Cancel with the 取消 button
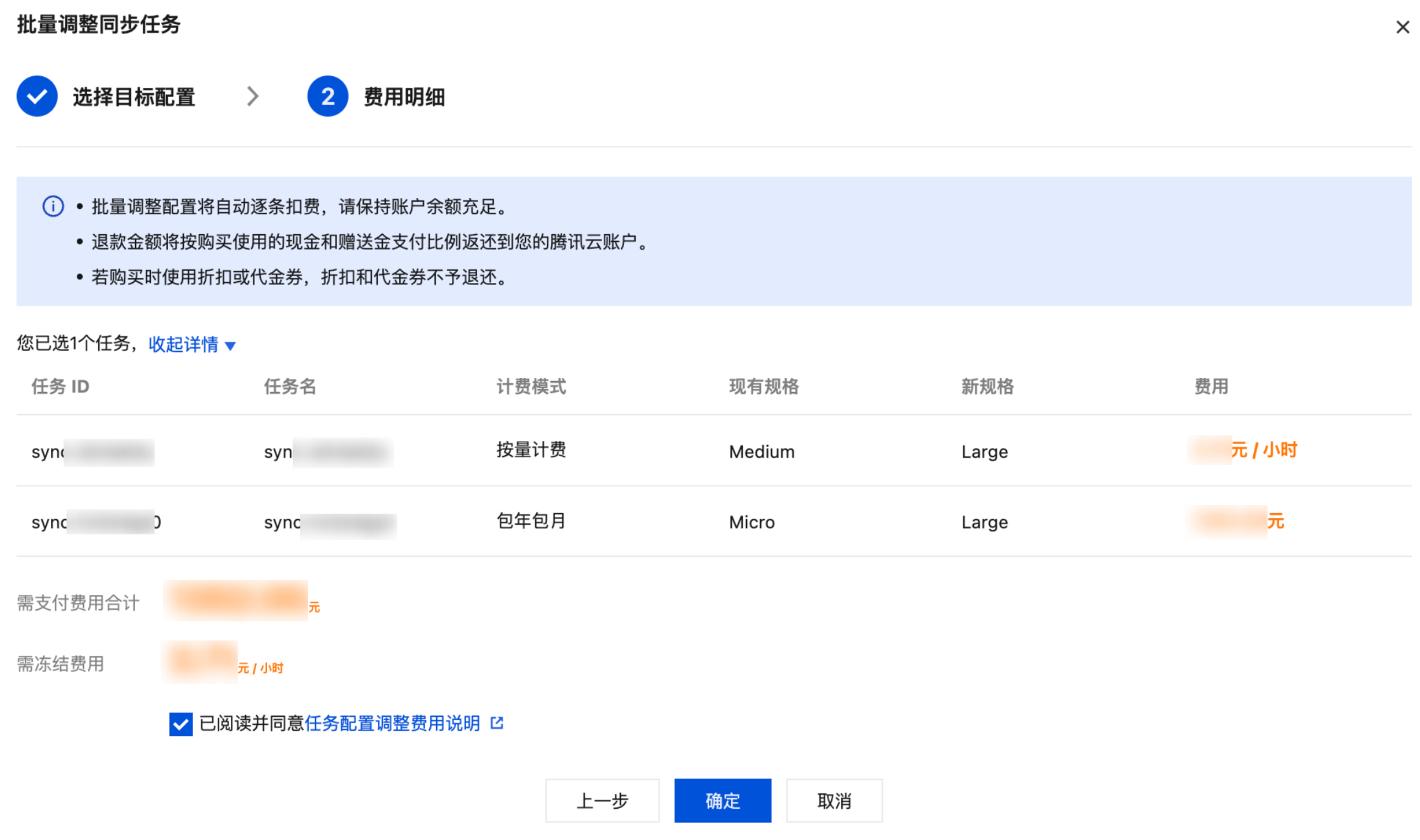1420x840 pixels. [834, 801]
